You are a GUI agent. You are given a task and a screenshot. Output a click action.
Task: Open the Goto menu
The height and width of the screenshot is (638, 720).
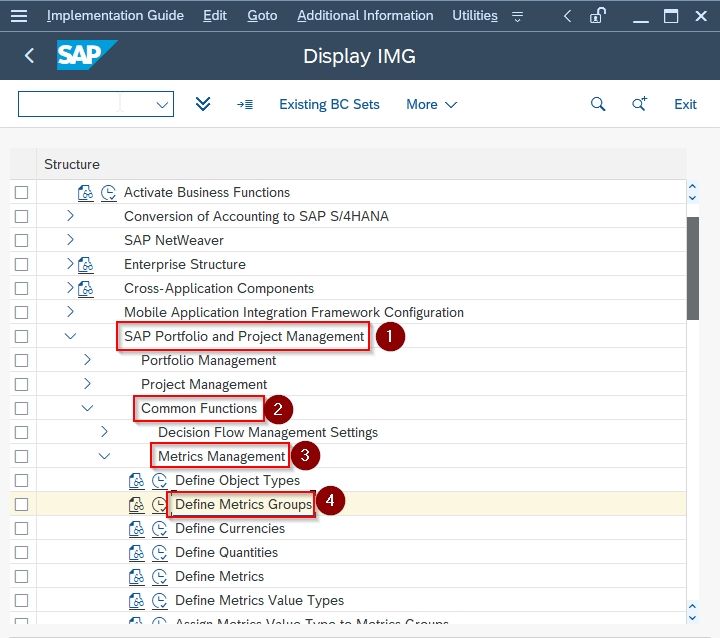[x=262, y=16]
